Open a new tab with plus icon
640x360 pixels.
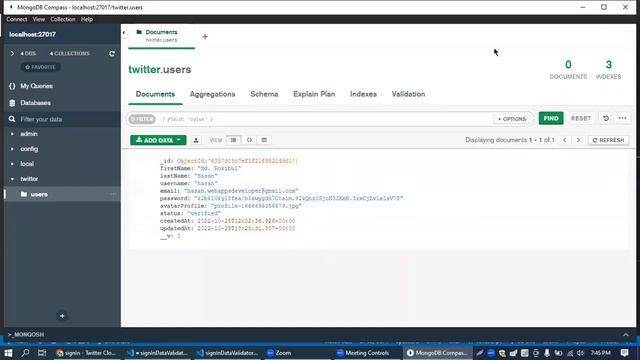pyautogui.click(x=205, y=37)
